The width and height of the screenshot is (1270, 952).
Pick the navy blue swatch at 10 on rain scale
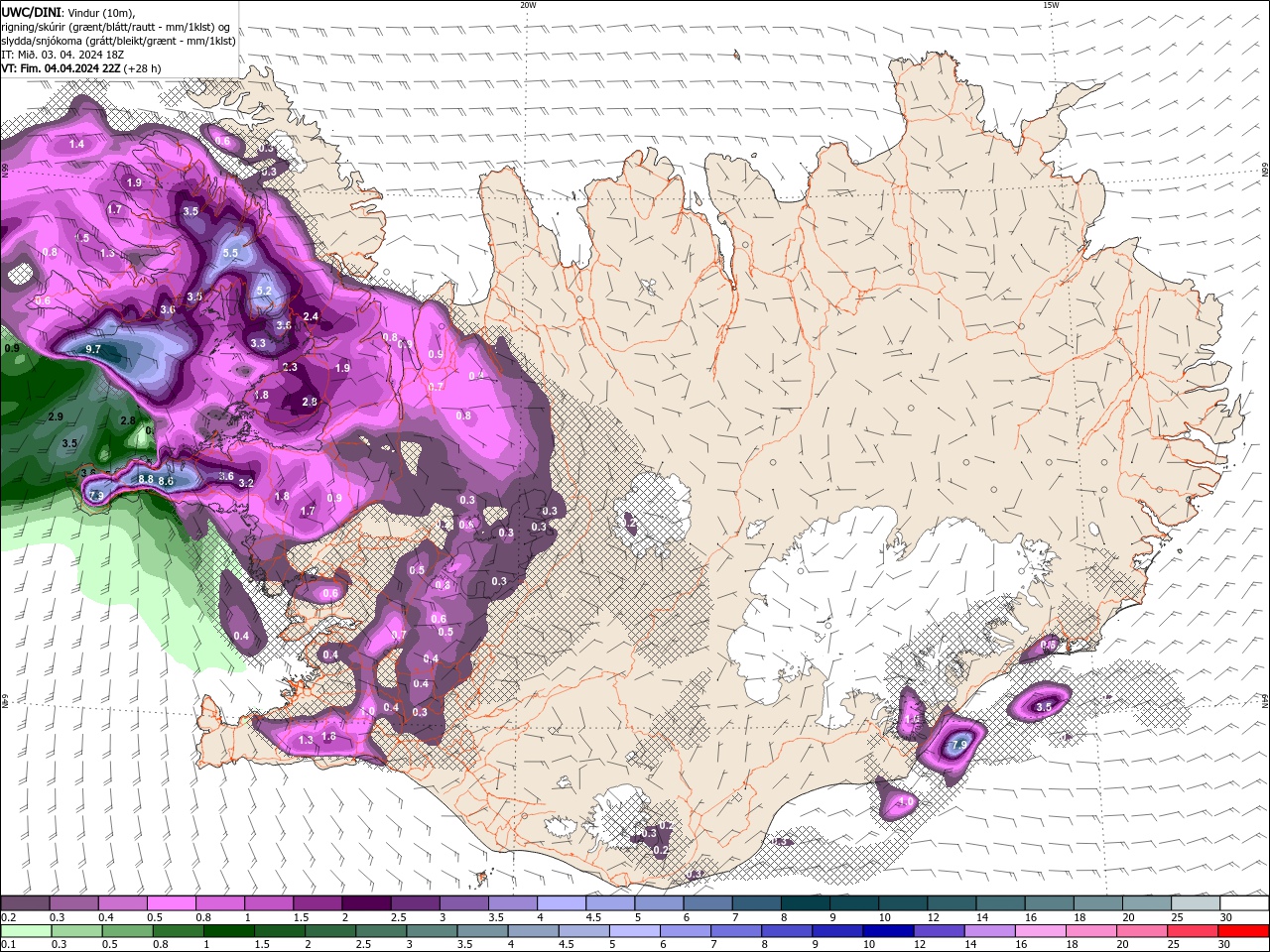click(886, 931)
